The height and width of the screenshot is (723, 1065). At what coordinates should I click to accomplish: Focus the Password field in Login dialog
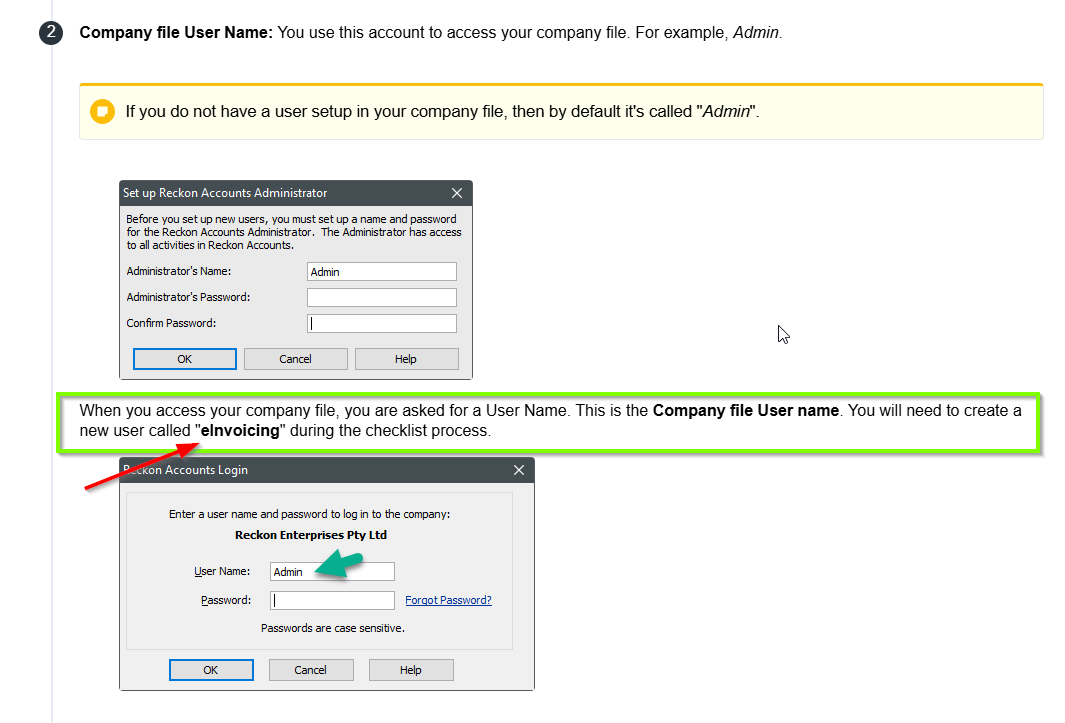(332, 600)
